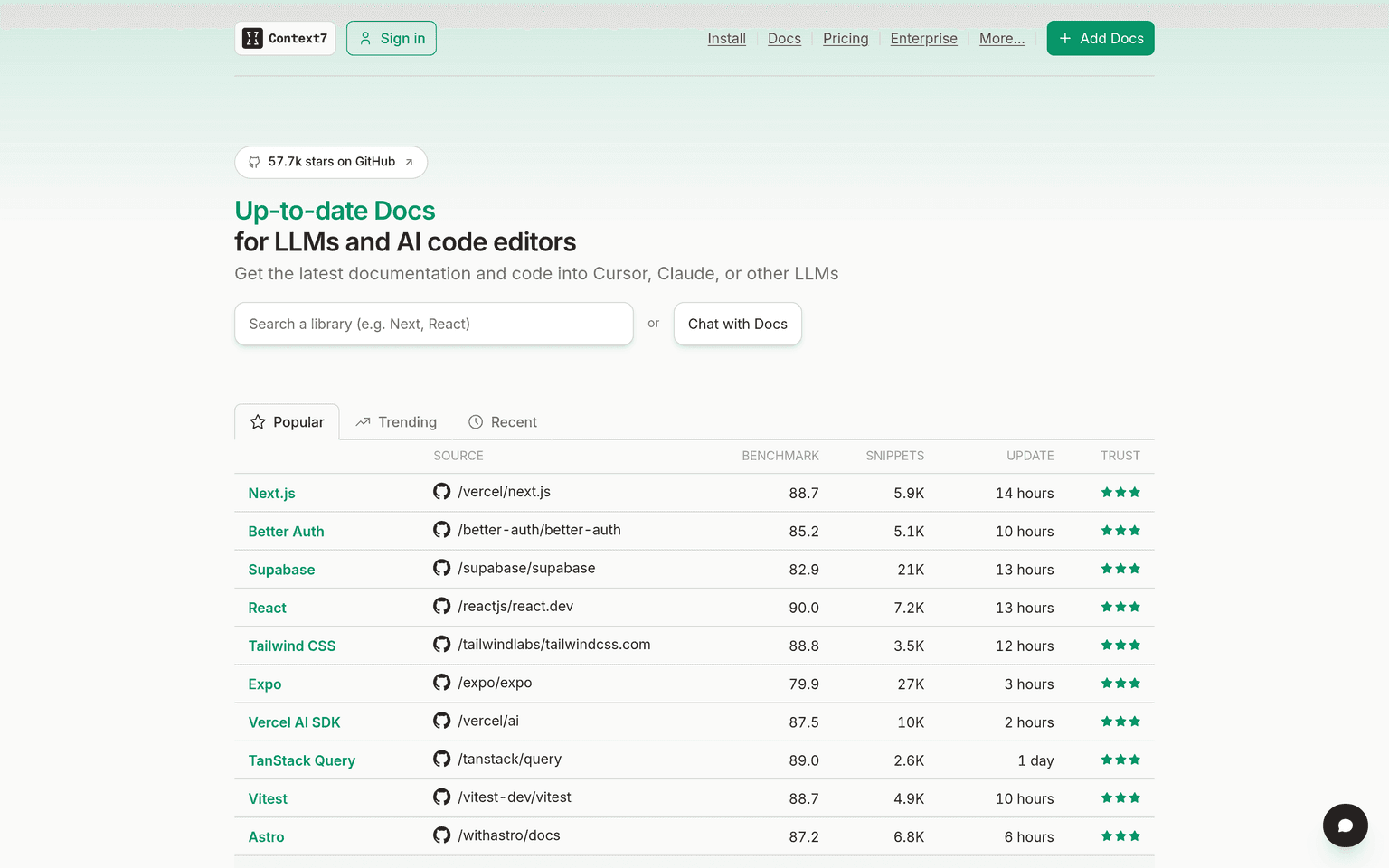
Task: Open the Supabase library link
Action: 281,570
